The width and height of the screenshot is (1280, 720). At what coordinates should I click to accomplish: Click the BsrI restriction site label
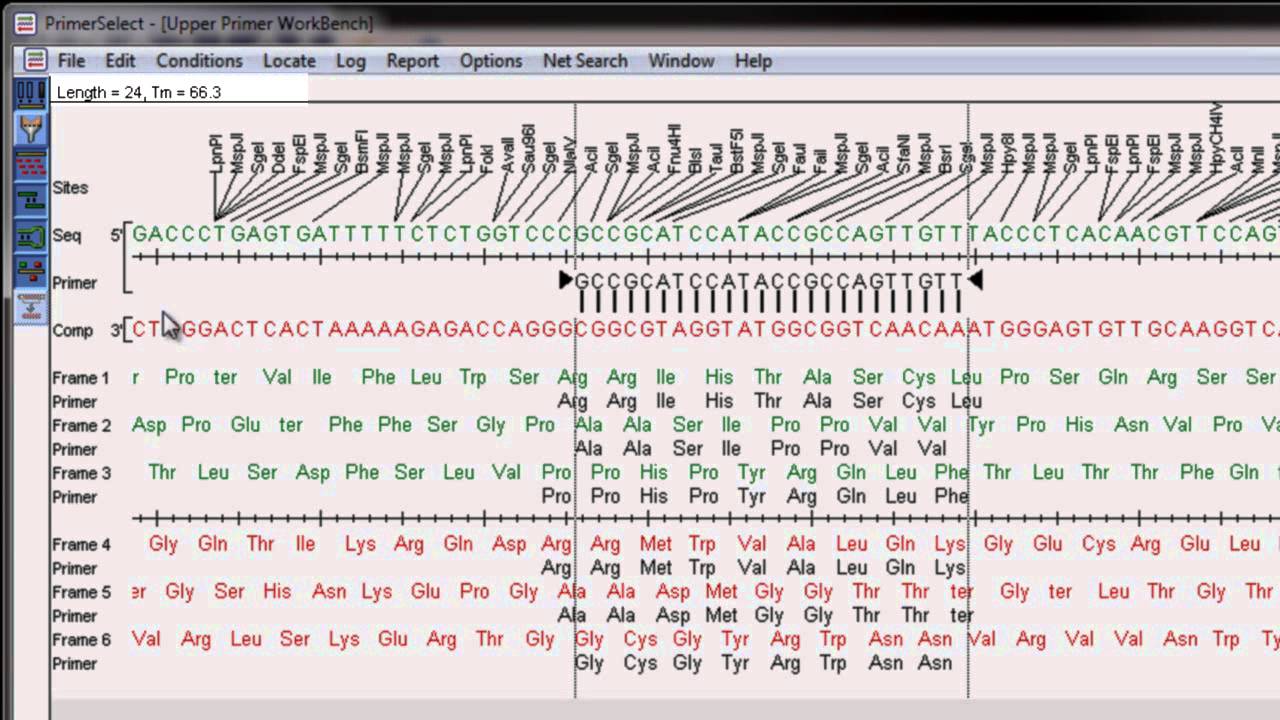pyautogui.click(x=945, y=157)
